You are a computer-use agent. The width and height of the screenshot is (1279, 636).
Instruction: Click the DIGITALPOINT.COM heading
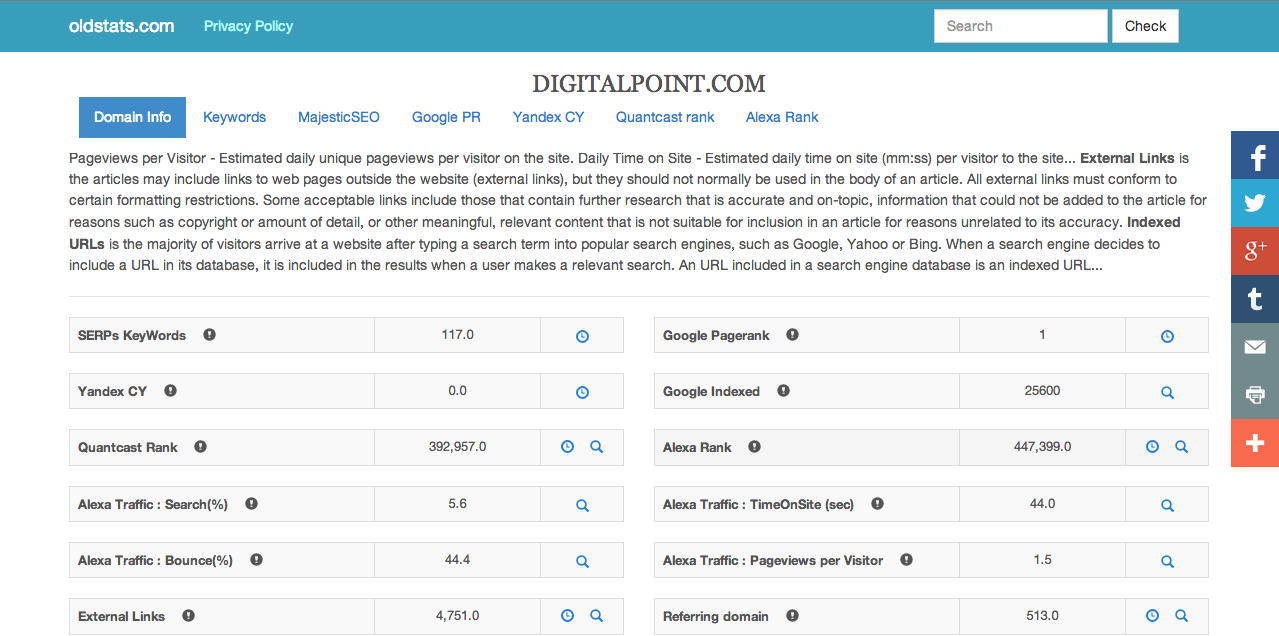(x=649, y=84)
